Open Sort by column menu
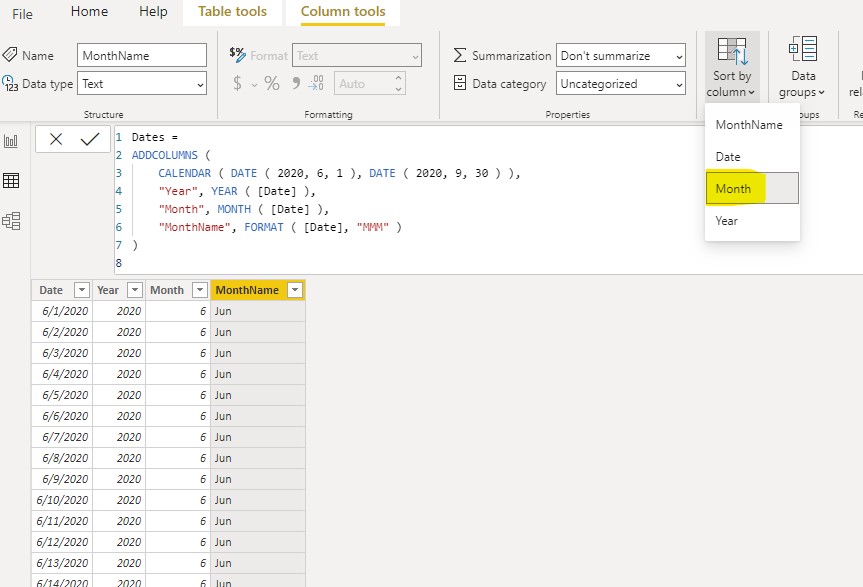The width and height of the screenshot is (863, 587). point(731,67)
